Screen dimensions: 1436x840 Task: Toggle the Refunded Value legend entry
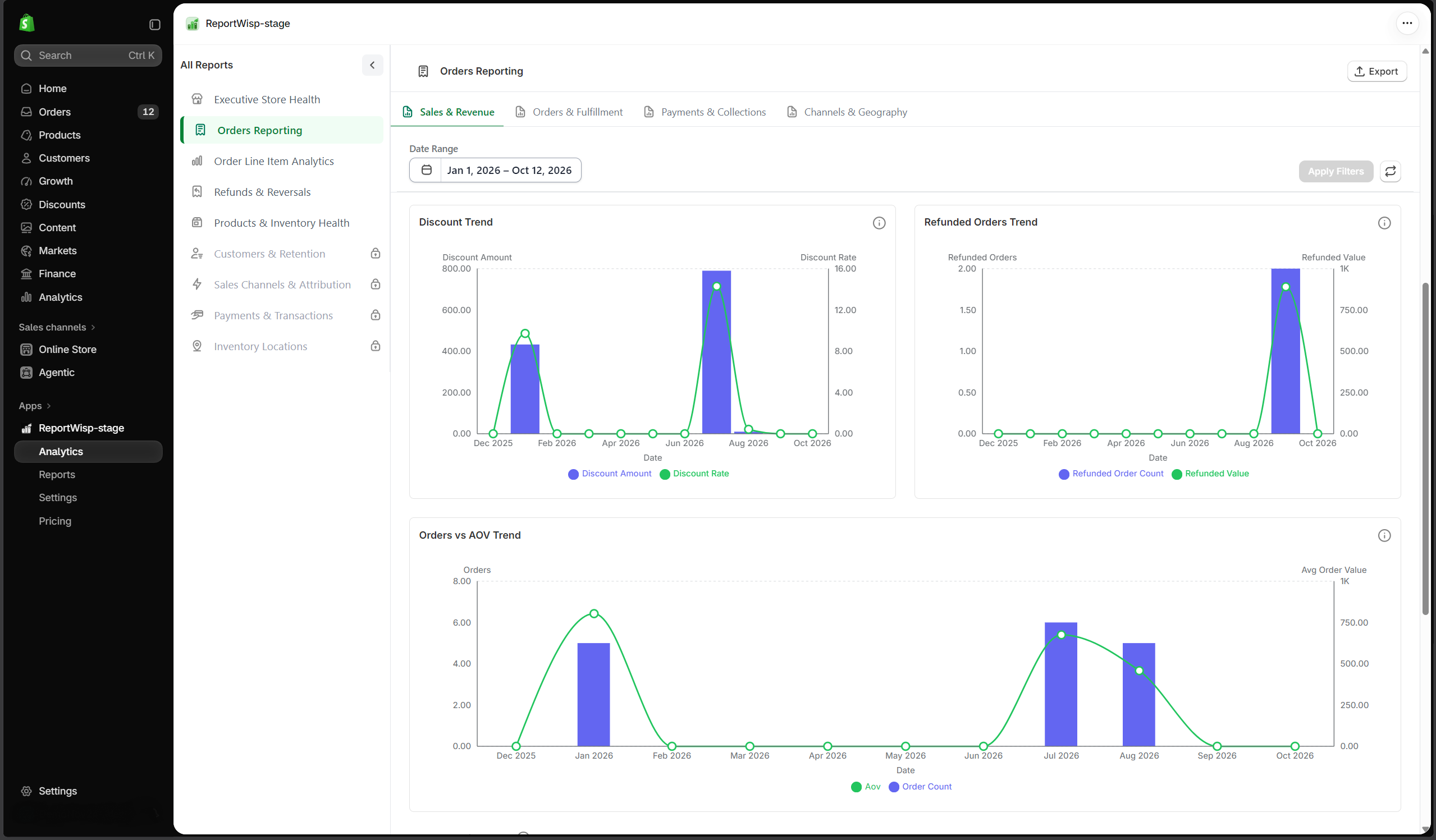pos(1210,473)
